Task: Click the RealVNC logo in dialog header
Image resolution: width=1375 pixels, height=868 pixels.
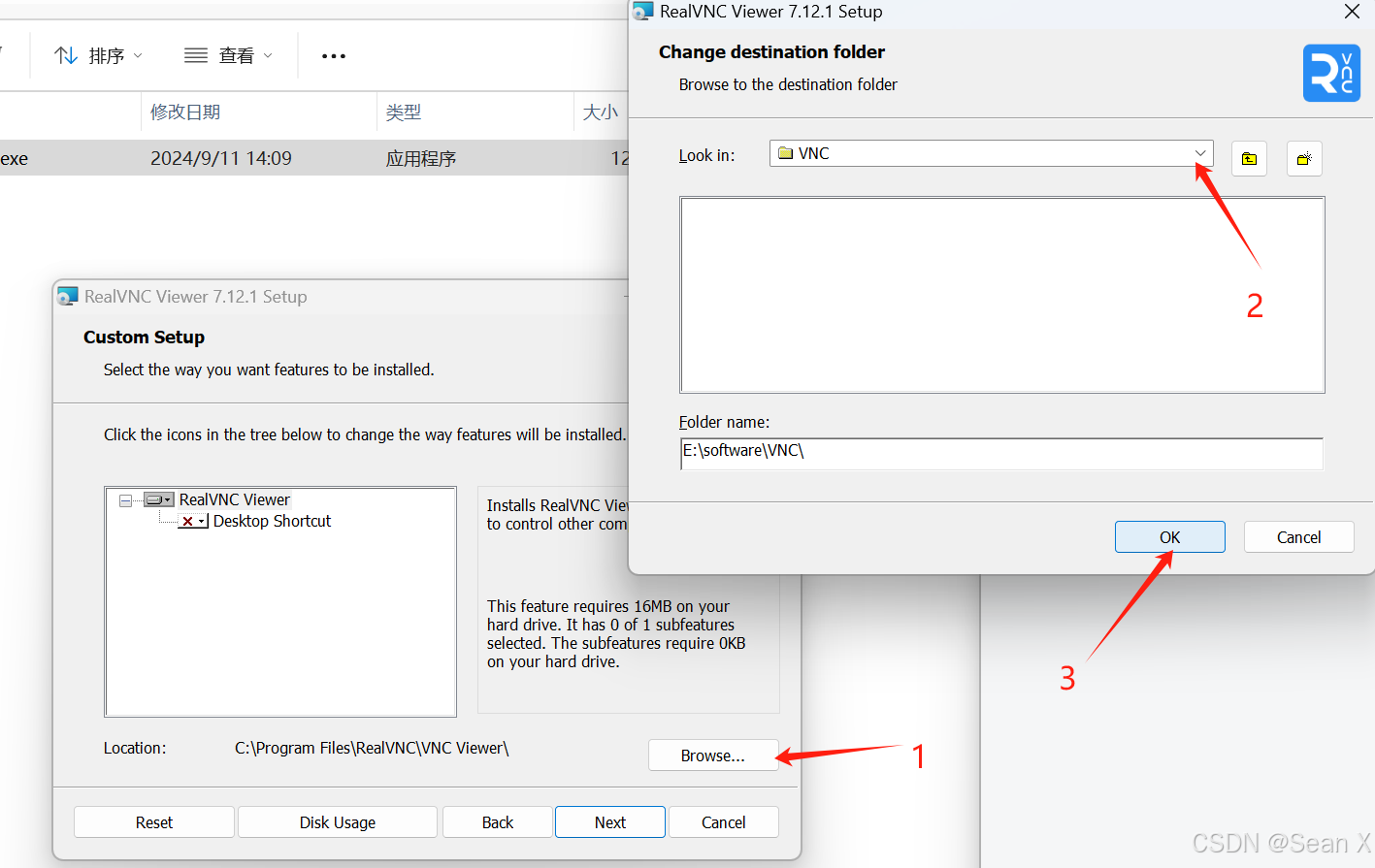Action: (x=1331, y=73)
